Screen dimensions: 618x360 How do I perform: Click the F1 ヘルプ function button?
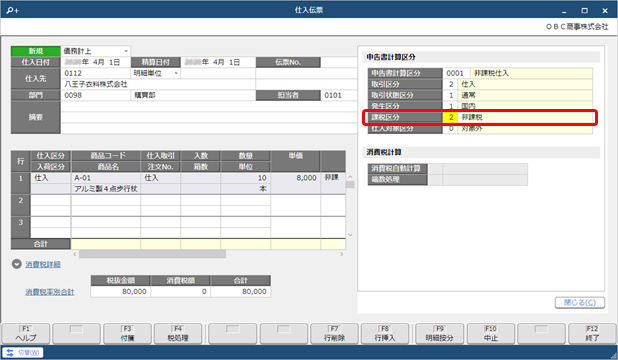[26, 334]
